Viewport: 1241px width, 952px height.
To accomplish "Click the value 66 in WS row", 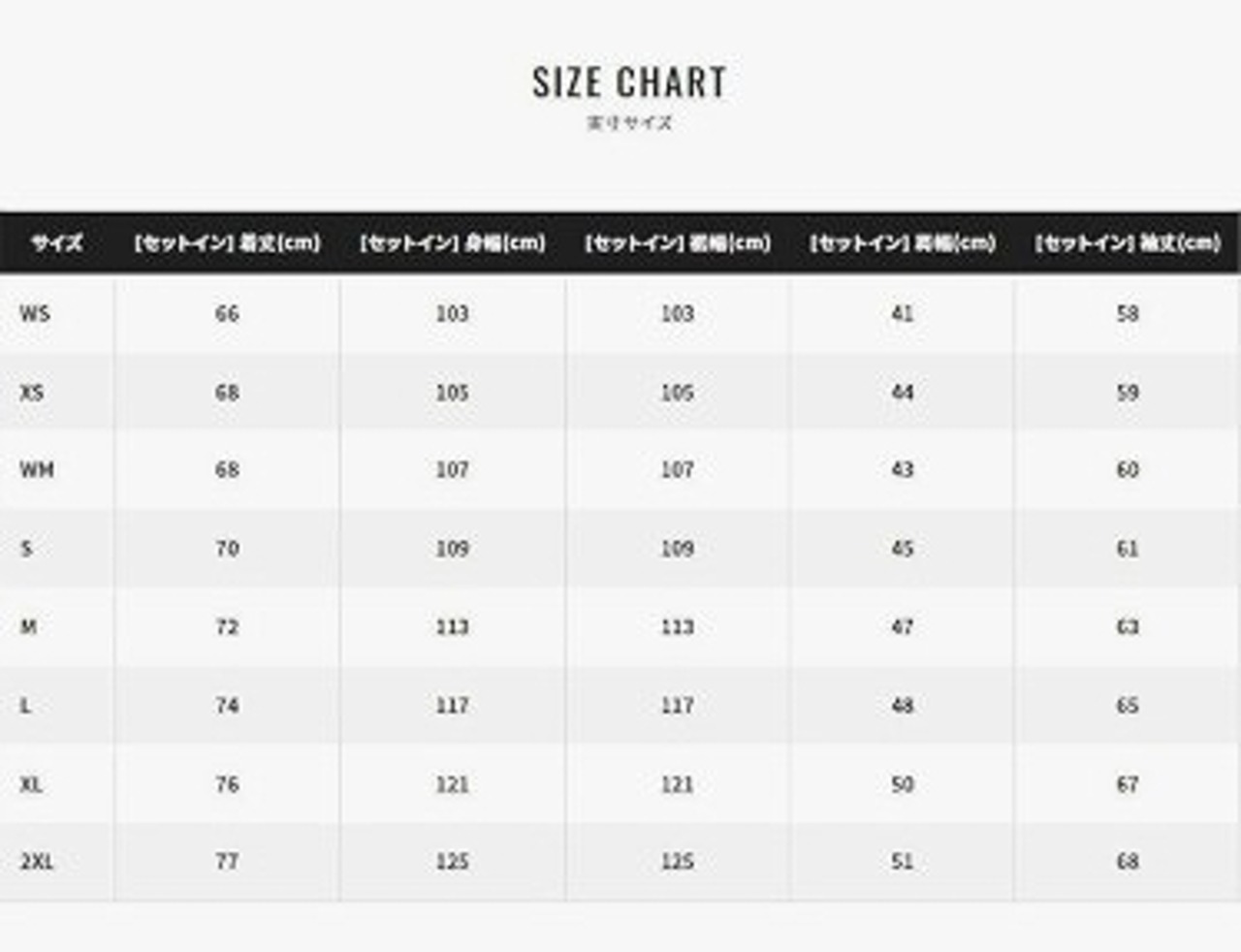I will pyautogui.click(x=227, y=314).
